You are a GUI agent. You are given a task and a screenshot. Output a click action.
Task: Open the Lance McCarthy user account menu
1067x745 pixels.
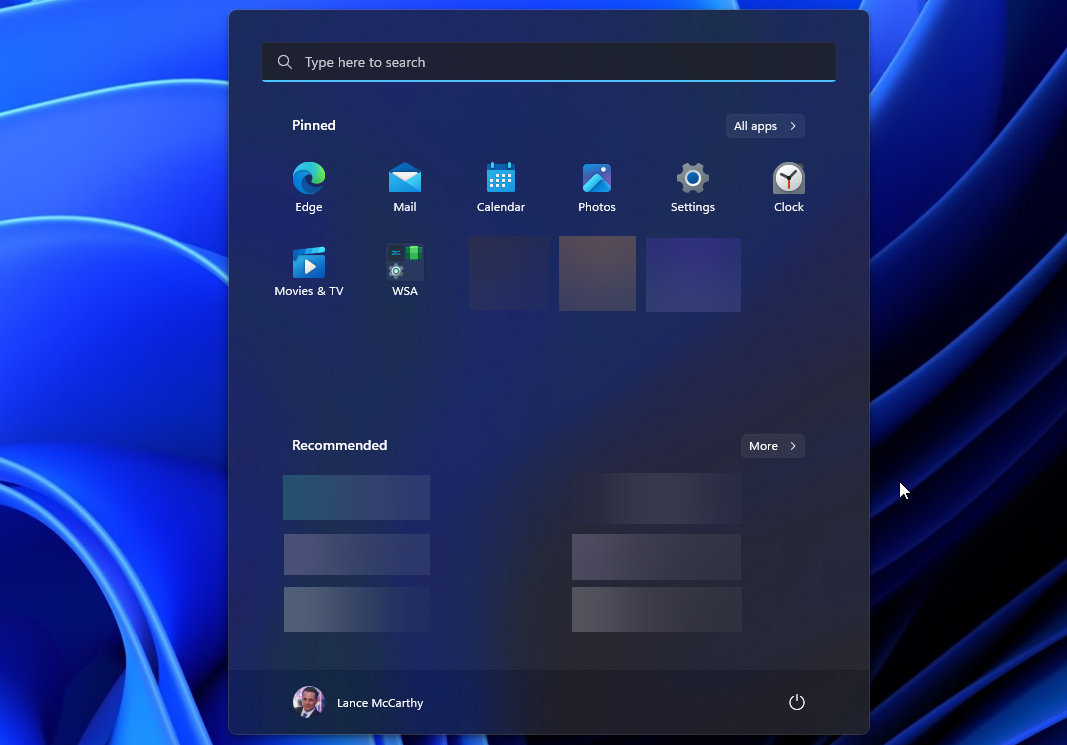[x=358, y=702]
